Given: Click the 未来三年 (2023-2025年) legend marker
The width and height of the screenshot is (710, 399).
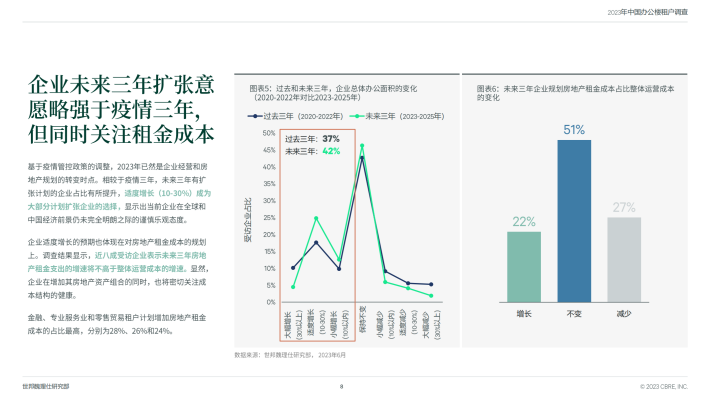Looking at the screenshot, I should tap(357, 116).
